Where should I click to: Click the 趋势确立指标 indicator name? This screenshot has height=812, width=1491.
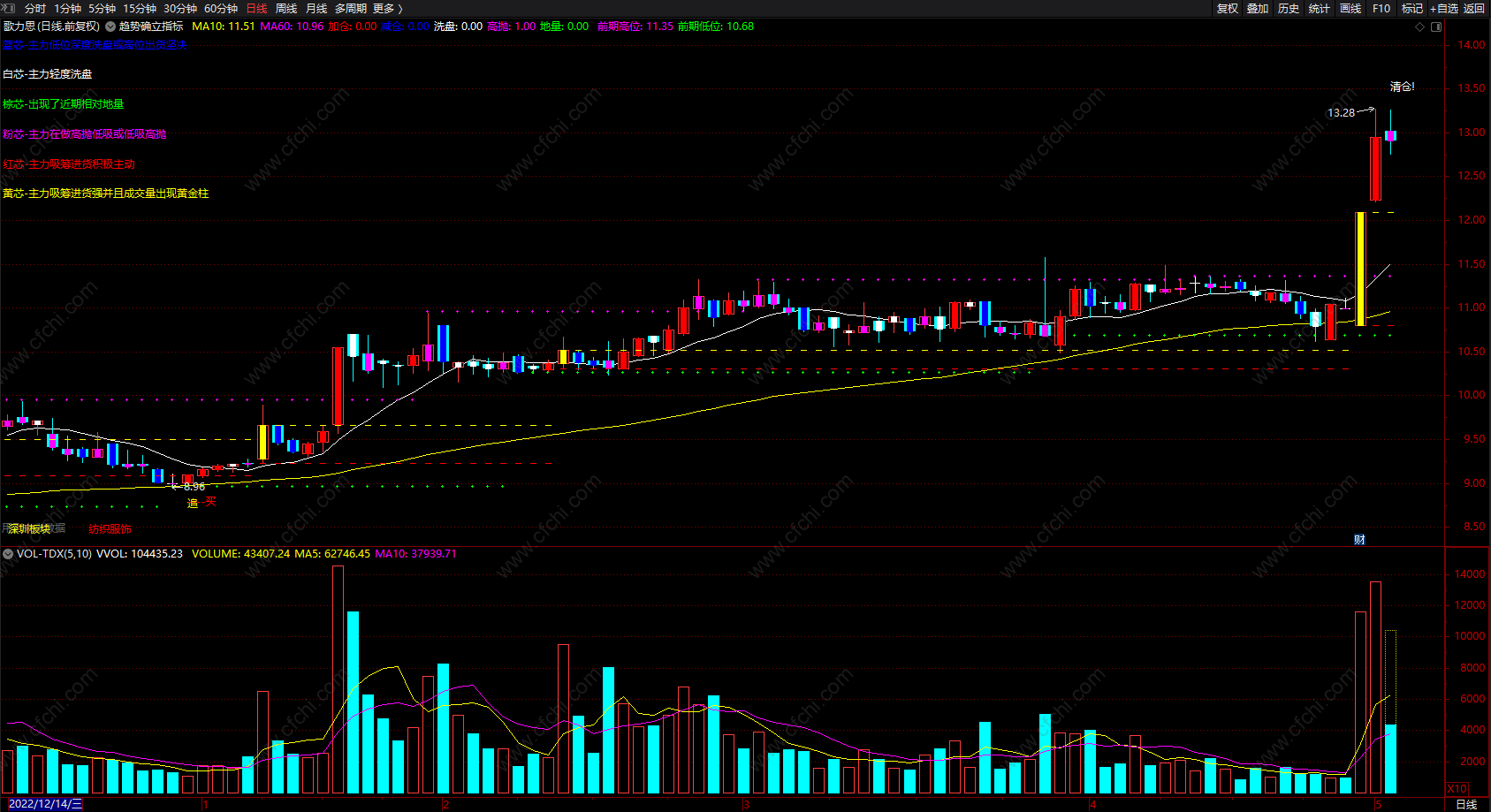pyautogui.click(x=151, y=27)
